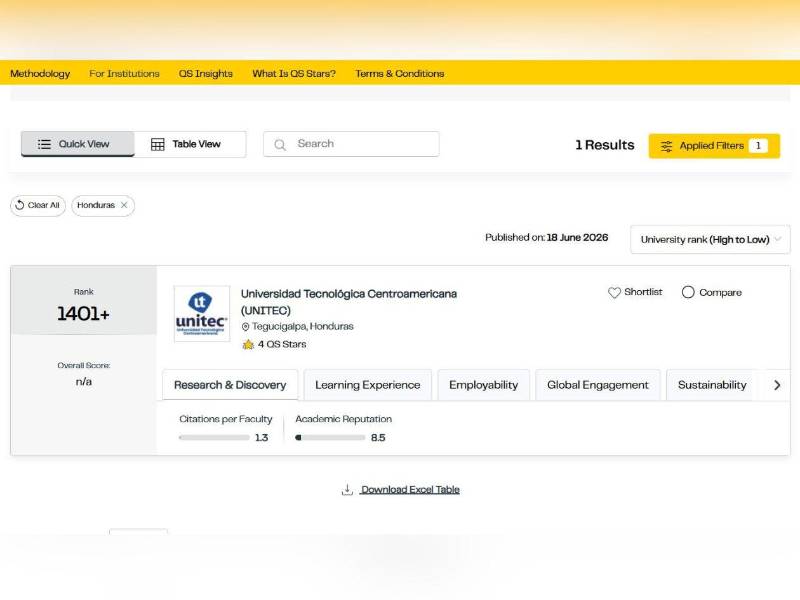Remove the Honduras filter chip
800x600 pixels.
click(124, 205)
